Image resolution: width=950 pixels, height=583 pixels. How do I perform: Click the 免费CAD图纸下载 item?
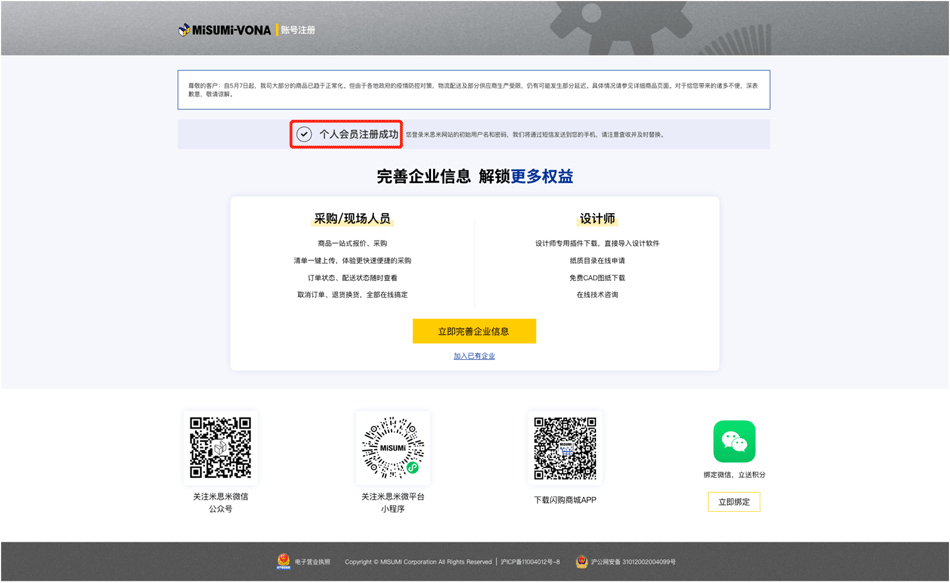pos(597,278)
